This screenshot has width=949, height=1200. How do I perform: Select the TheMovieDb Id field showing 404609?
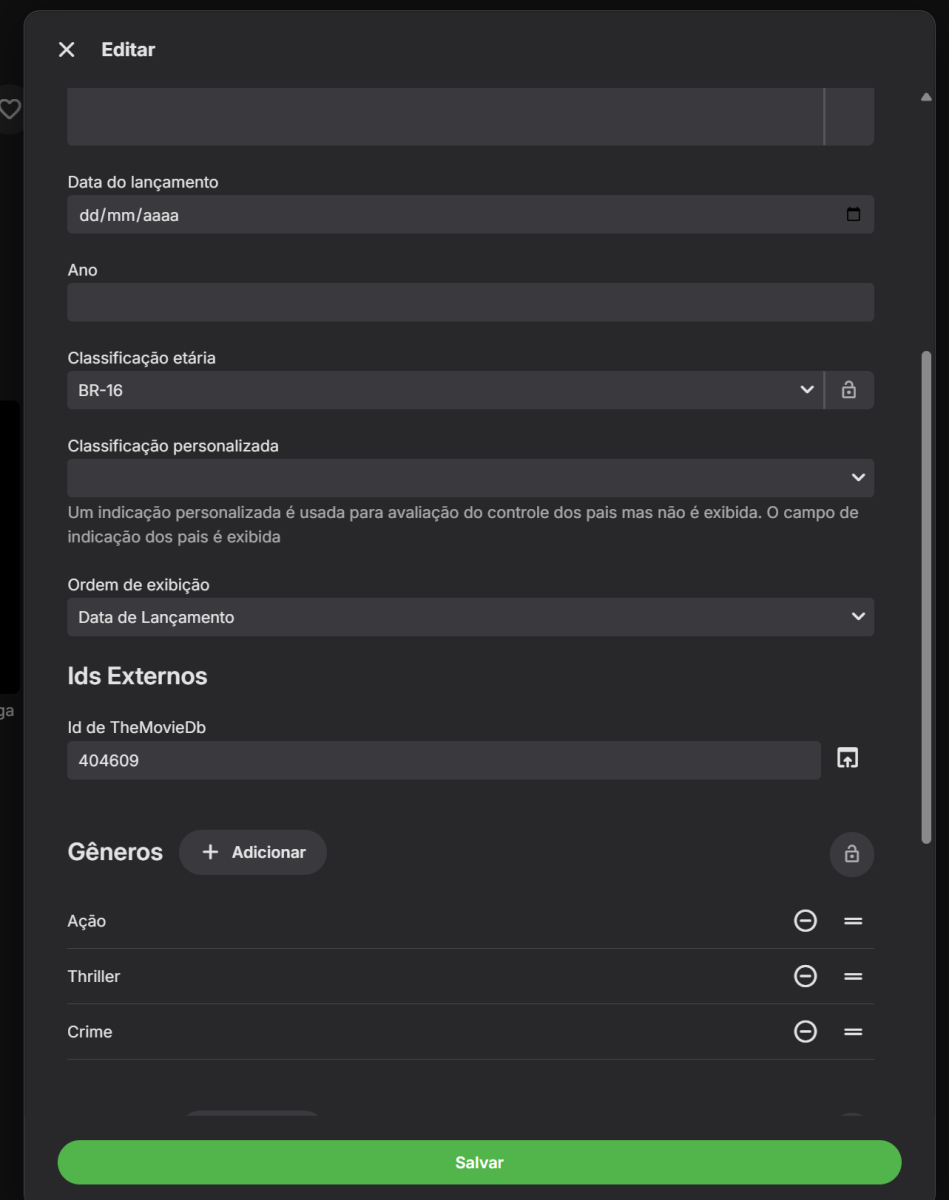tap(440, 758)
